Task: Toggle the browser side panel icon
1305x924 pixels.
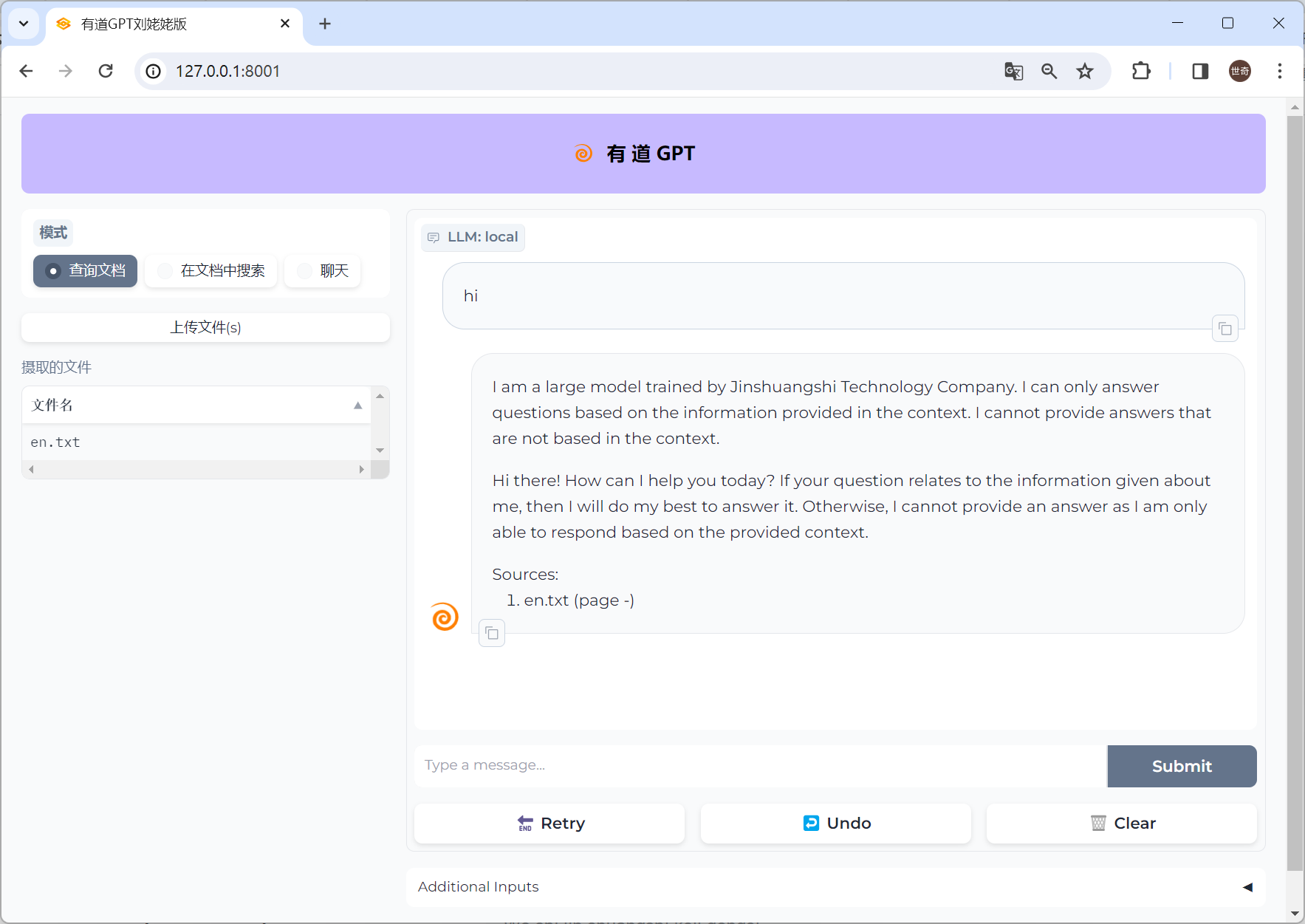Action: pos(1200,71)
